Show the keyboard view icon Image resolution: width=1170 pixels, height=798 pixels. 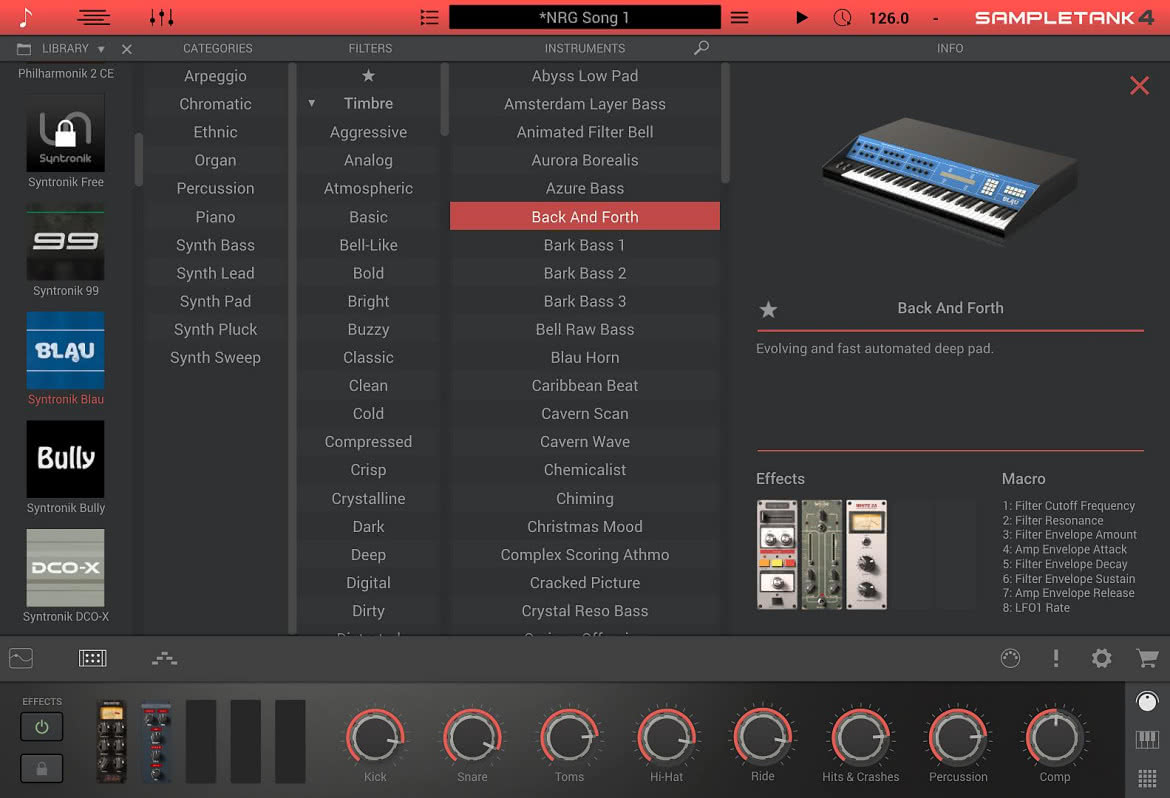coord(1147,740)
